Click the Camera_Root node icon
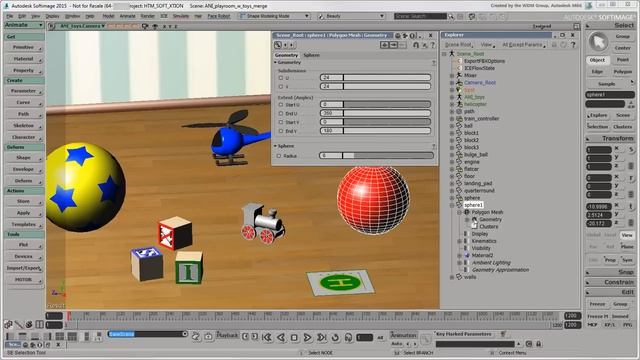 pos(459,82)
